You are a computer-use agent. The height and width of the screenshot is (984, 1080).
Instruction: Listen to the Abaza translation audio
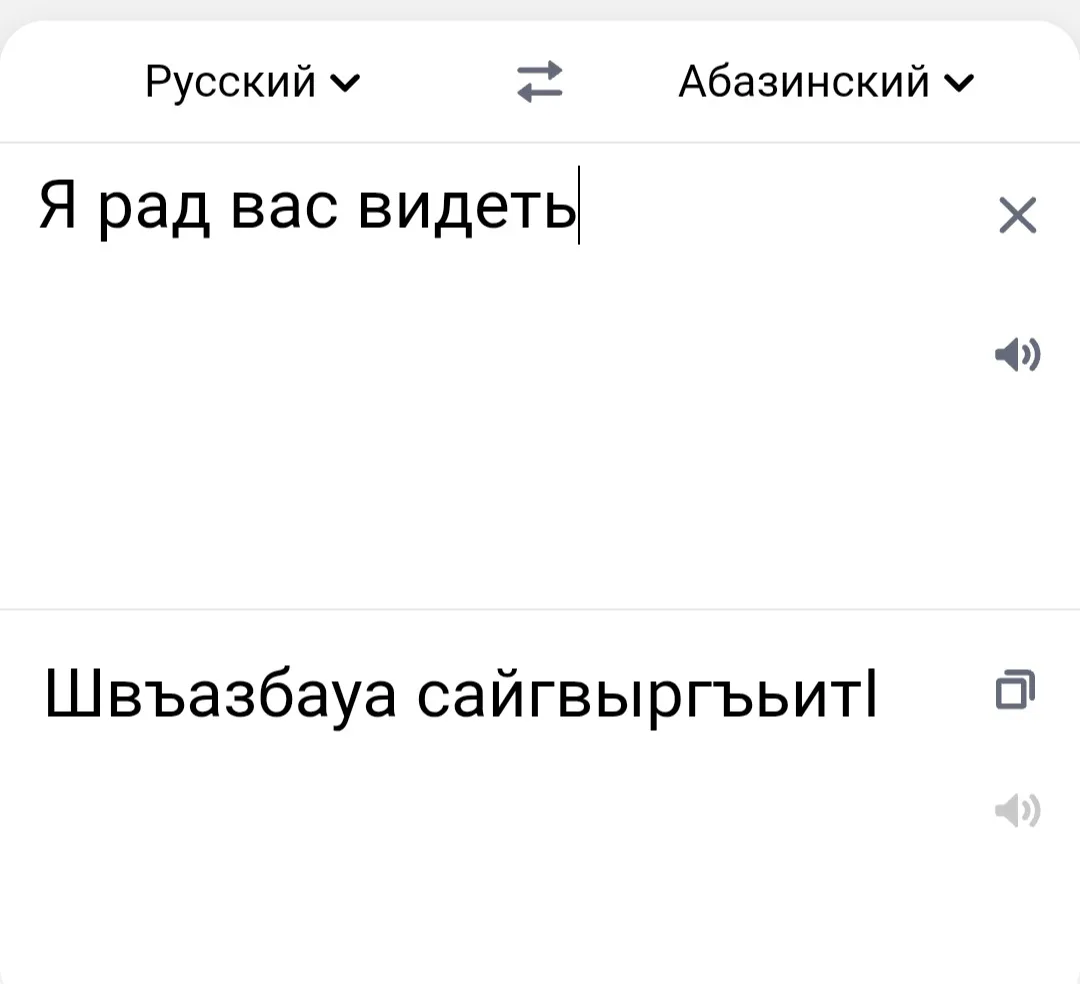pyautogui.click(x=1018, y=810)
